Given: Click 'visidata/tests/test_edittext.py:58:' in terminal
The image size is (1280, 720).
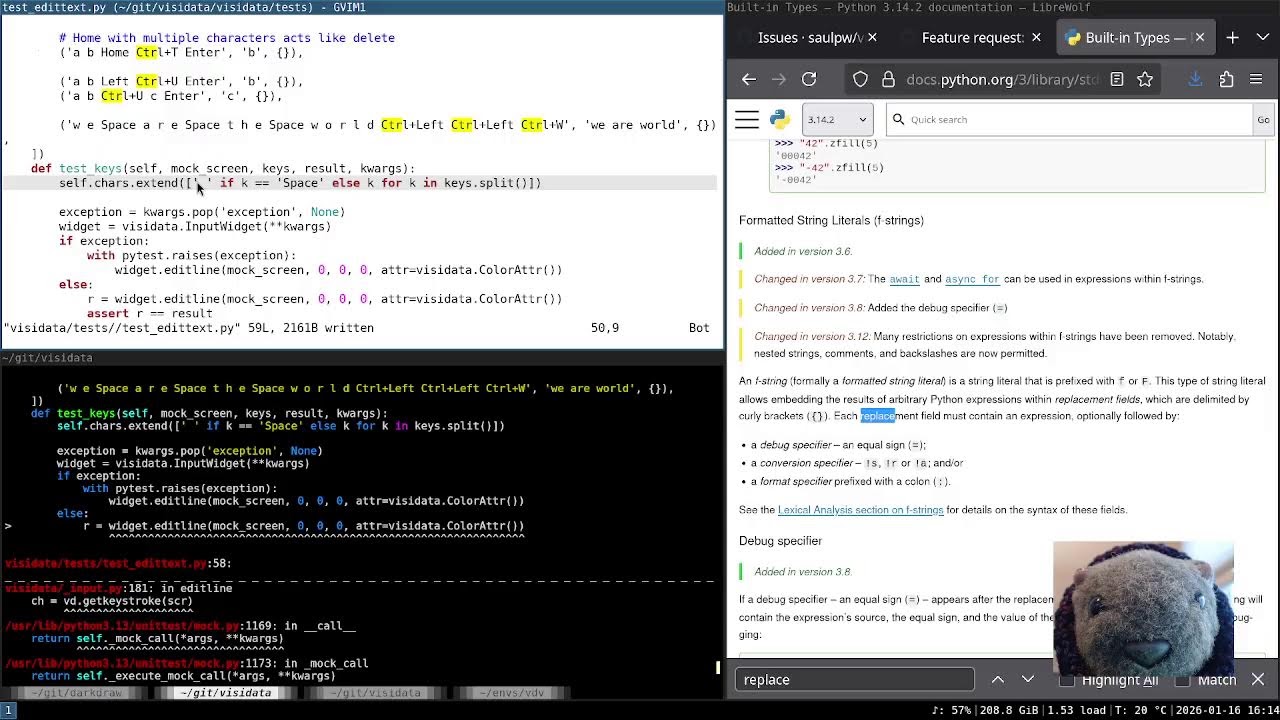Looking at the screenshot, I should 118,563.
